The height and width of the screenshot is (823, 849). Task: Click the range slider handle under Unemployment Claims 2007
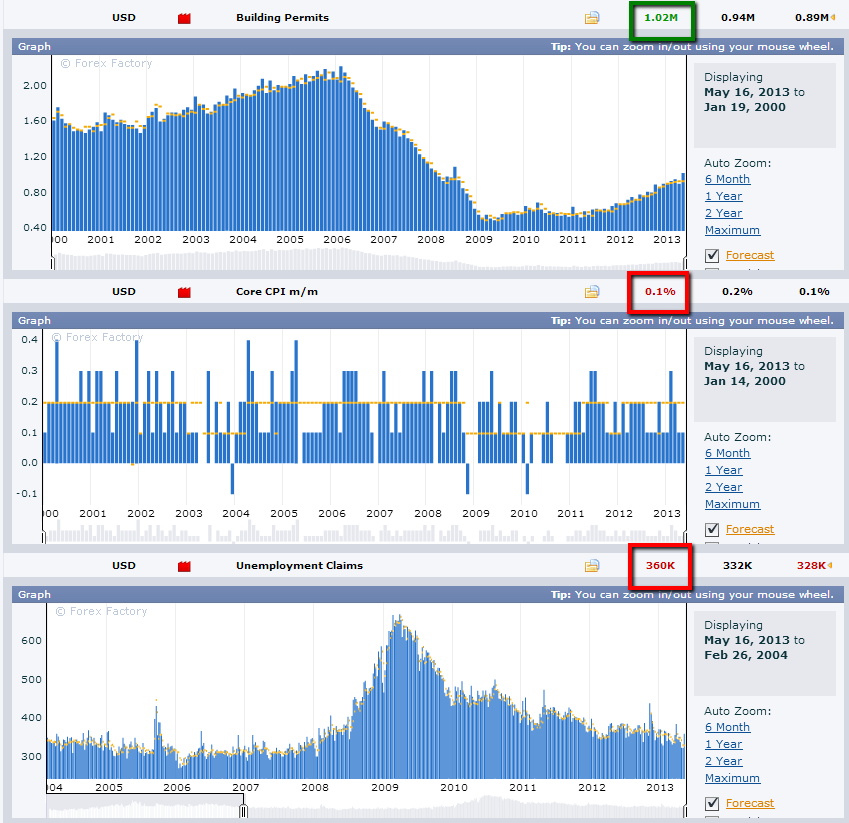pyautogui.click(x=243, y=811)
